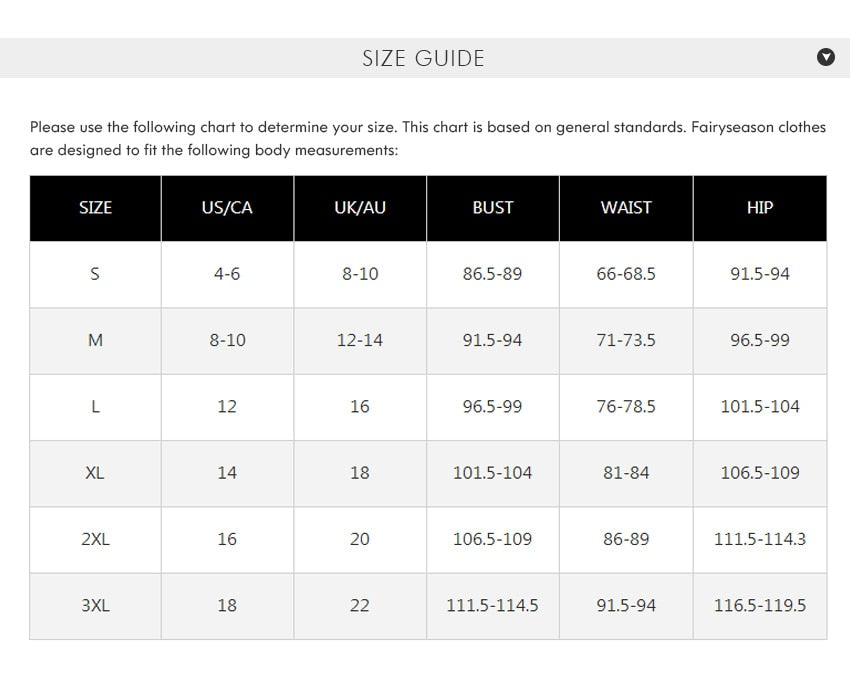
Task: Click the 86.5-89 bust measurement cell
Action: coord(492,274)
